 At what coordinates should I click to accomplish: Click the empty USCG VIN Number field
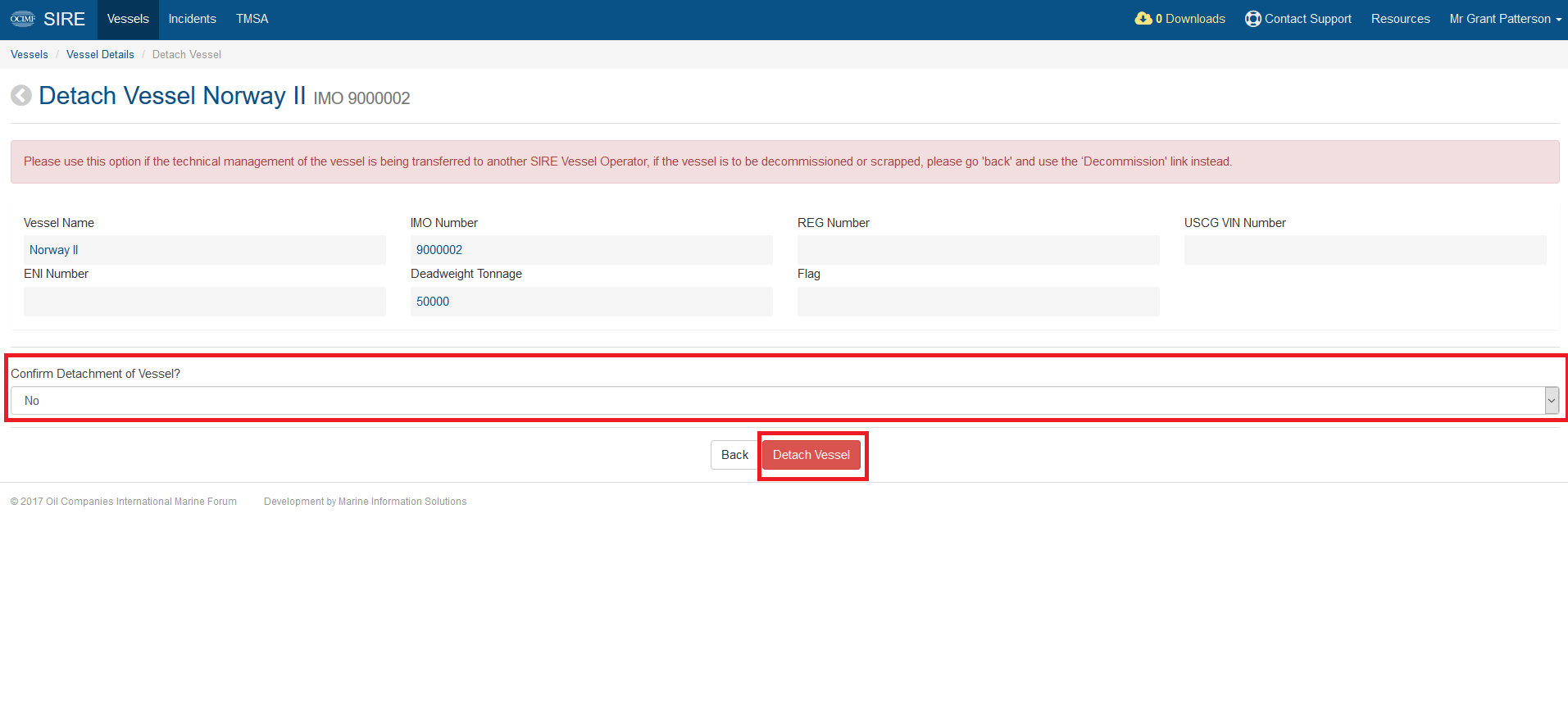pyautogui.click(x=1366, y=250)
